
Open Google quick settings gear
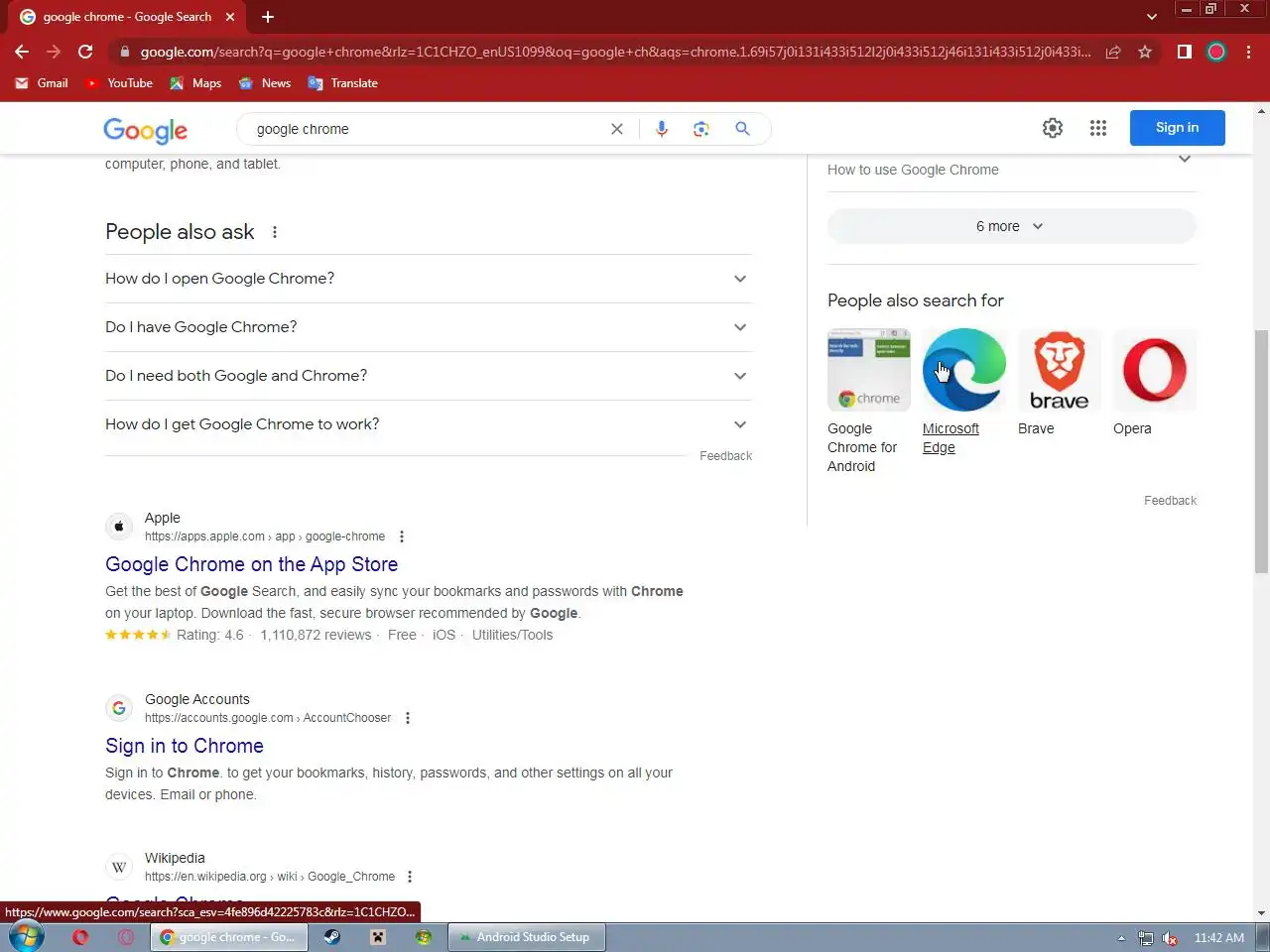(1053, 128)
